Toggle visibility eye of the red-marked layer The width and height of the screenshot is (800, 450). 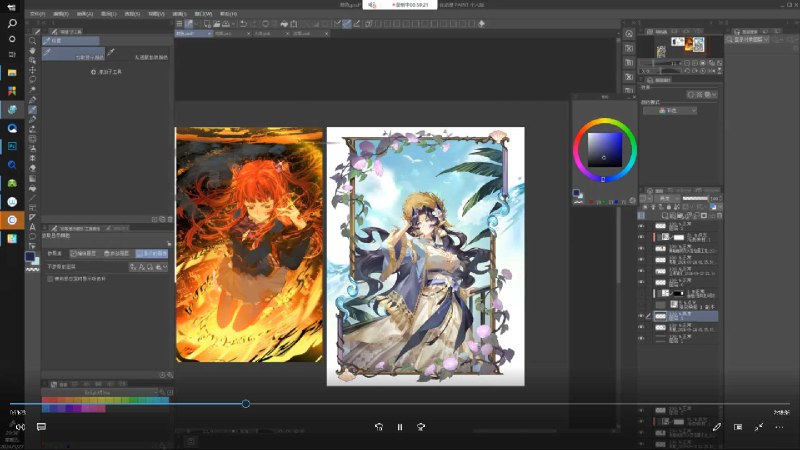[641, 237]
